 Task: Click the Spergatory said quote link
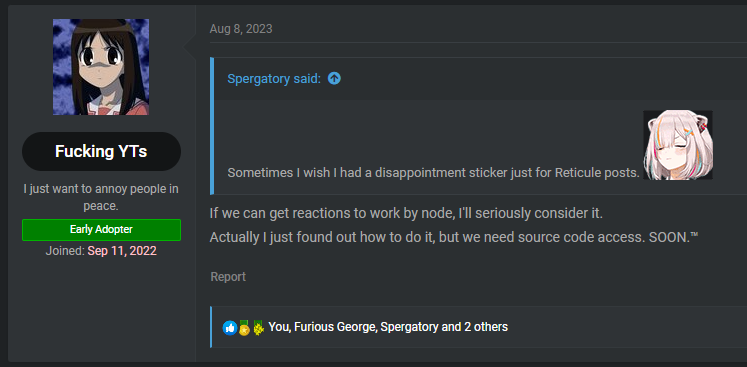tap(274, 79)
